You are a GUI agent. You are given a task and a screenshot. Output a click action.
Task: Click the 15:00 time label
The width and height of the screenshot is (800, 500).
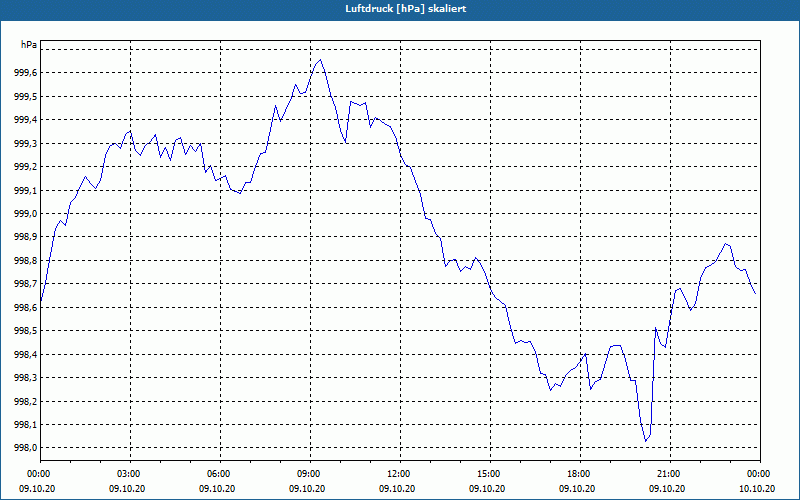pyautogui.click(x=490, y=474)
